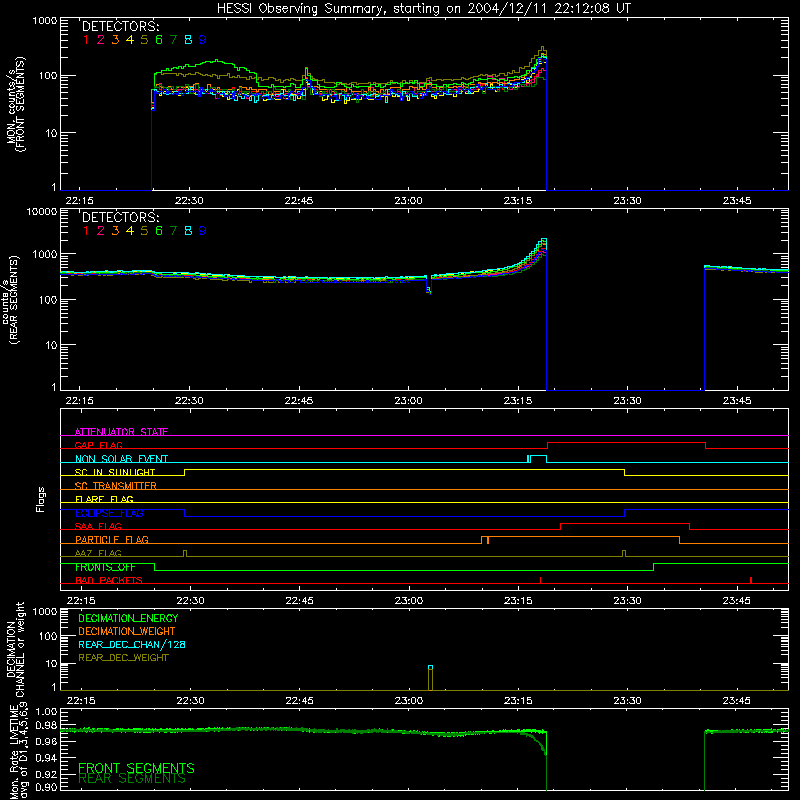The image size is (800, 800).
Task: Select dark green detector 7 in front segments legend
Action: tap(173, 40)
